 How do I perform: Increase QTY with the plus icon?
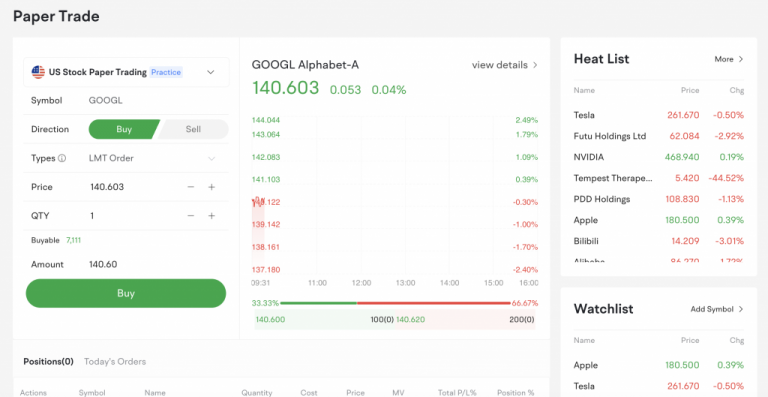(x=212, y=216)
